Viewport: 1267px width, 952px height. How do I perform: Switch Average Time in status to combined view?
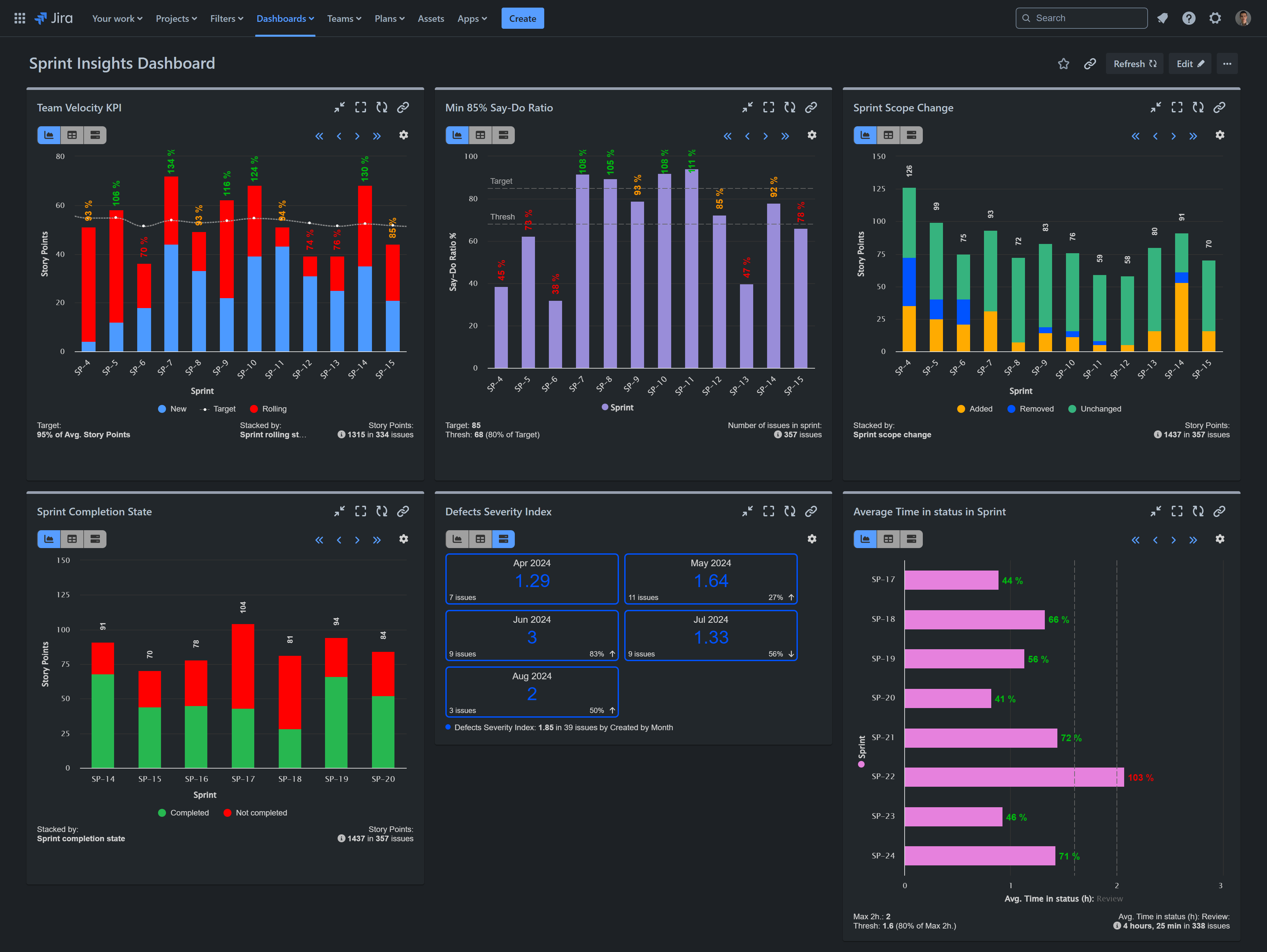(x=911, y=539)
